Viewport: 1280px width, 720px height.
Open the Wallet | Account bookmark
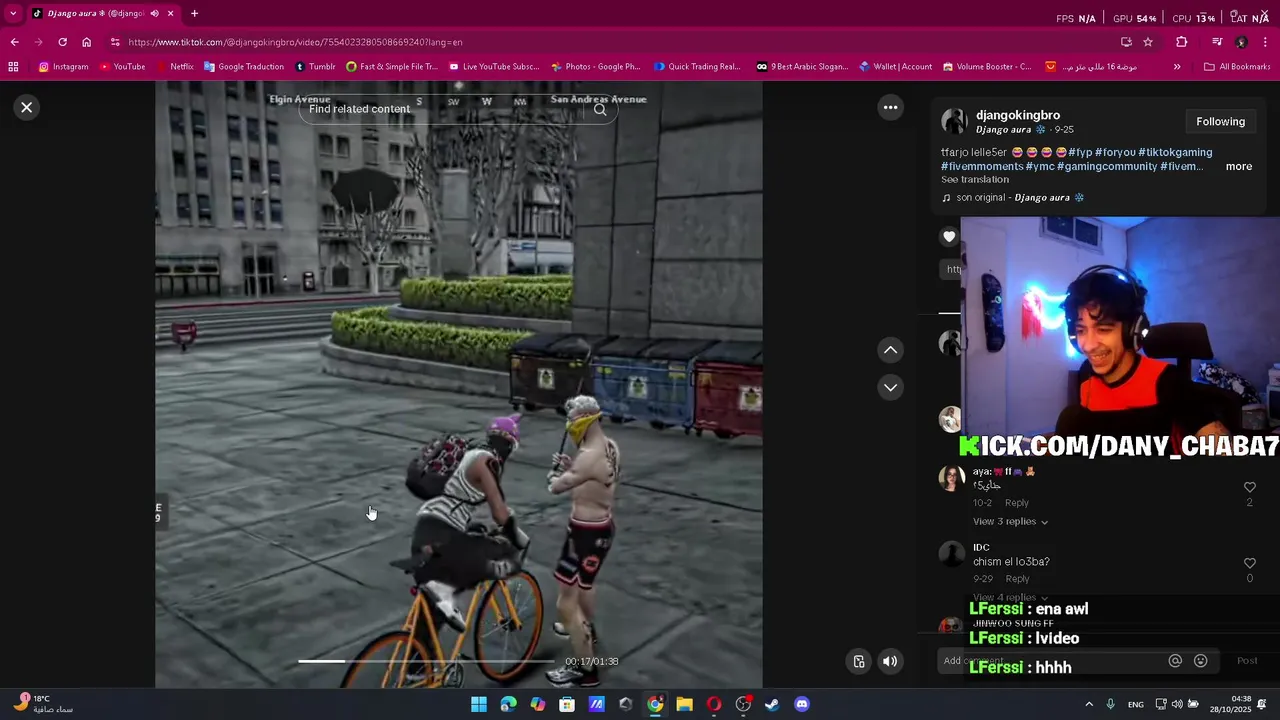coord(895,67)
